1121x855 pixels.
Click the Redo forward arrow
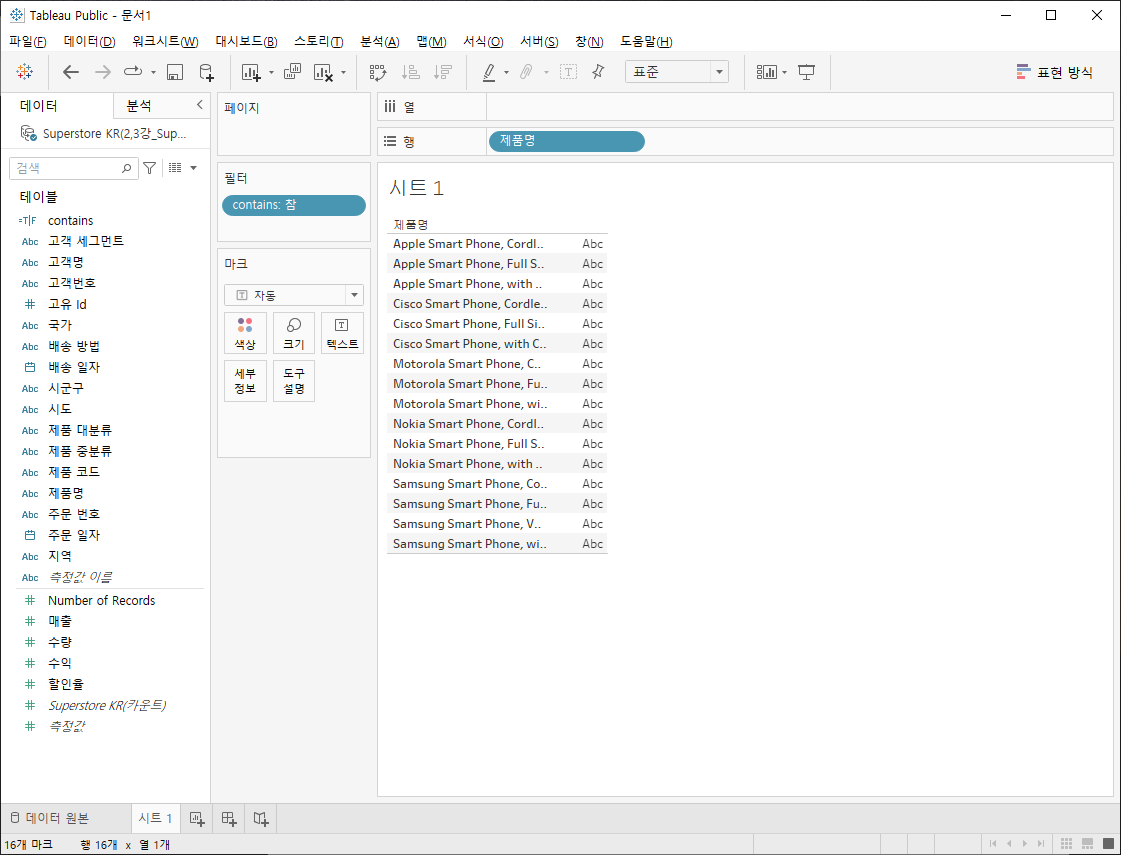(103, 71)
